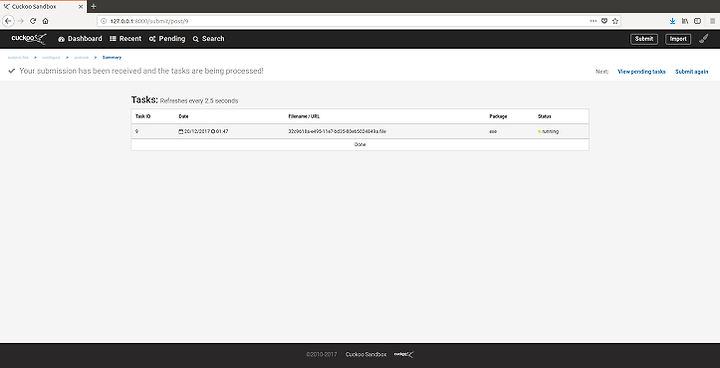Open the browser library icon
The image size is (720, 368).
[685, 21]
